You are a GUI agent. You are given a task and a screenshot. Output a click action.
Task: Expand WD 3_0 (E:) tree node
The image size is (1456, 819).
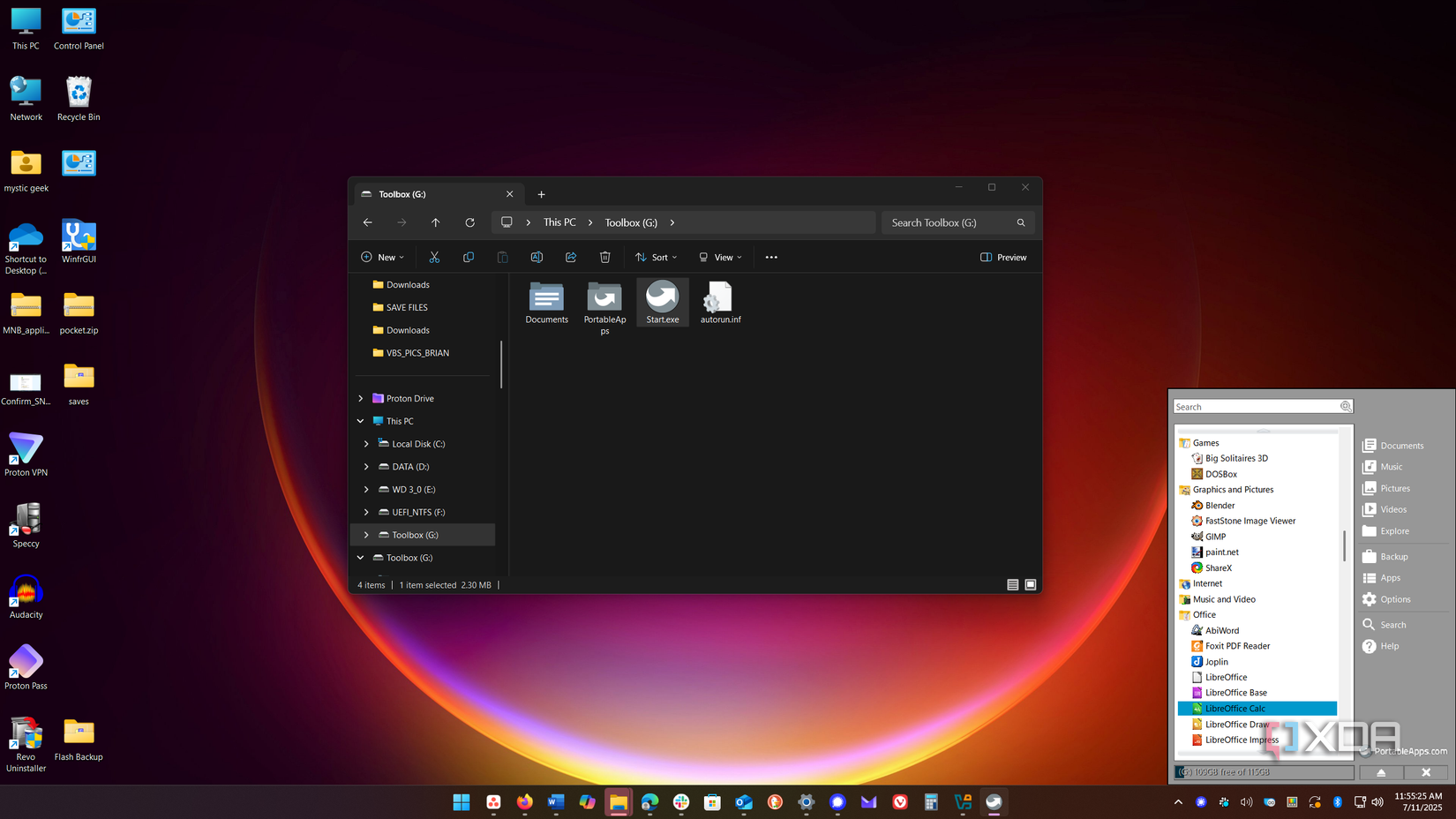tap(366, 489)
